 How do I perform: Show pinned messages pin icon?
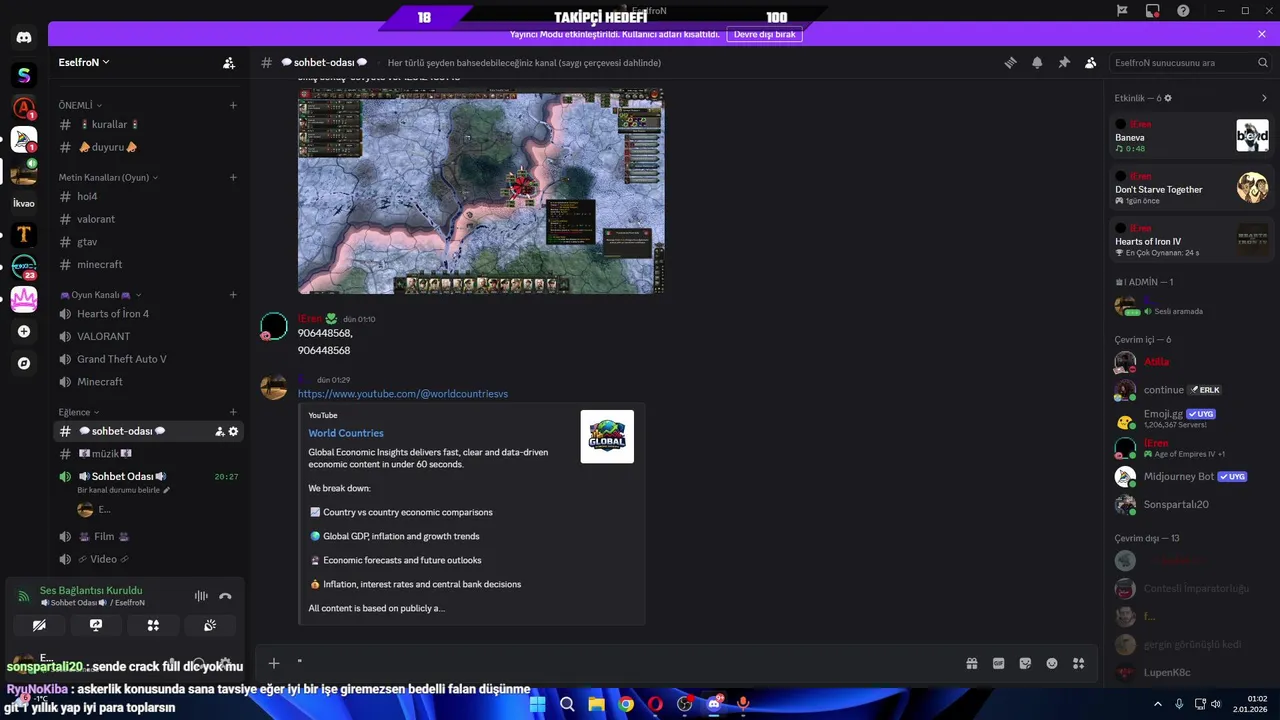1064,62
